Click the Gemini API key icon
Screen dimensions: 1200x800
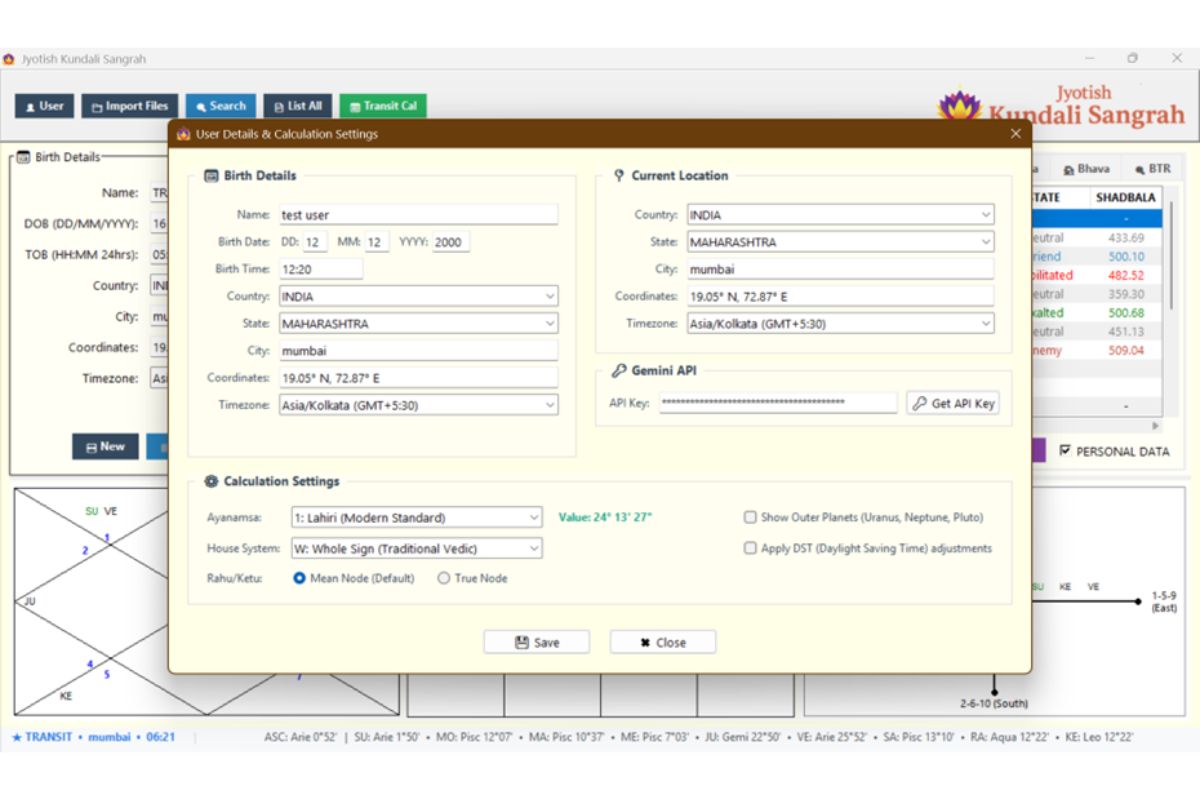(619, 370)
